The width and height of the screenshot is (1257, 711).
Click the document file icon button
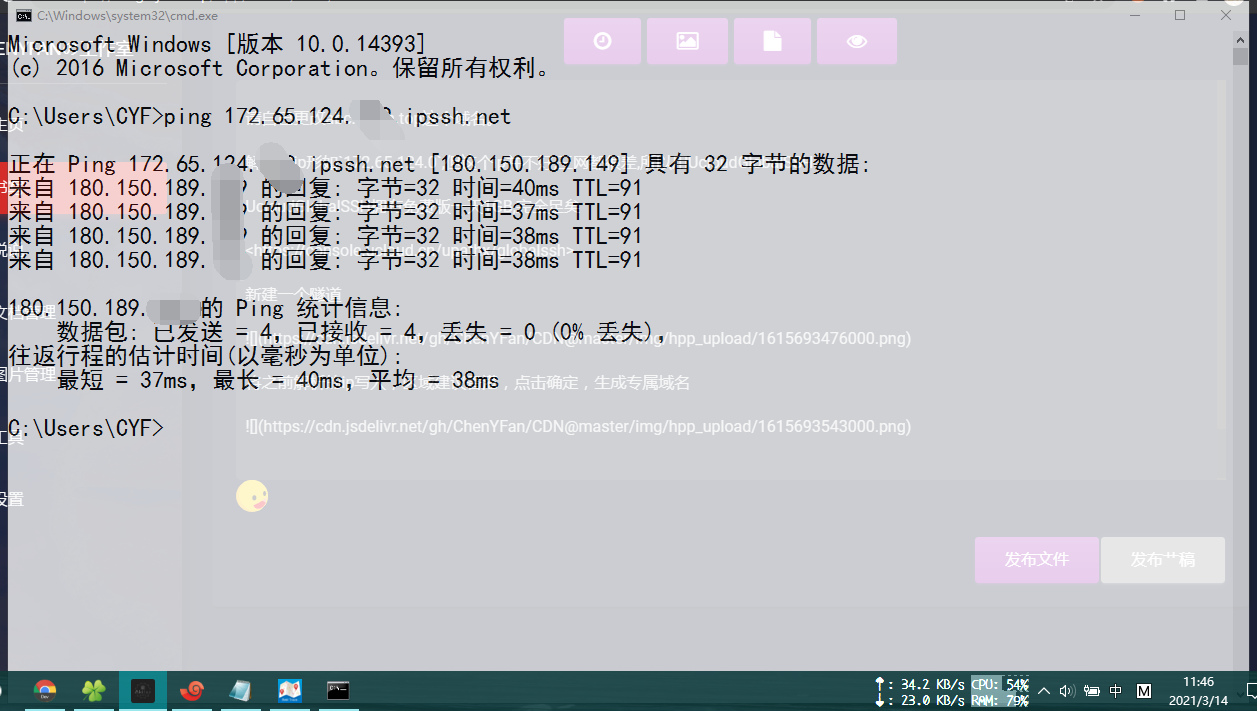point(772,41)
